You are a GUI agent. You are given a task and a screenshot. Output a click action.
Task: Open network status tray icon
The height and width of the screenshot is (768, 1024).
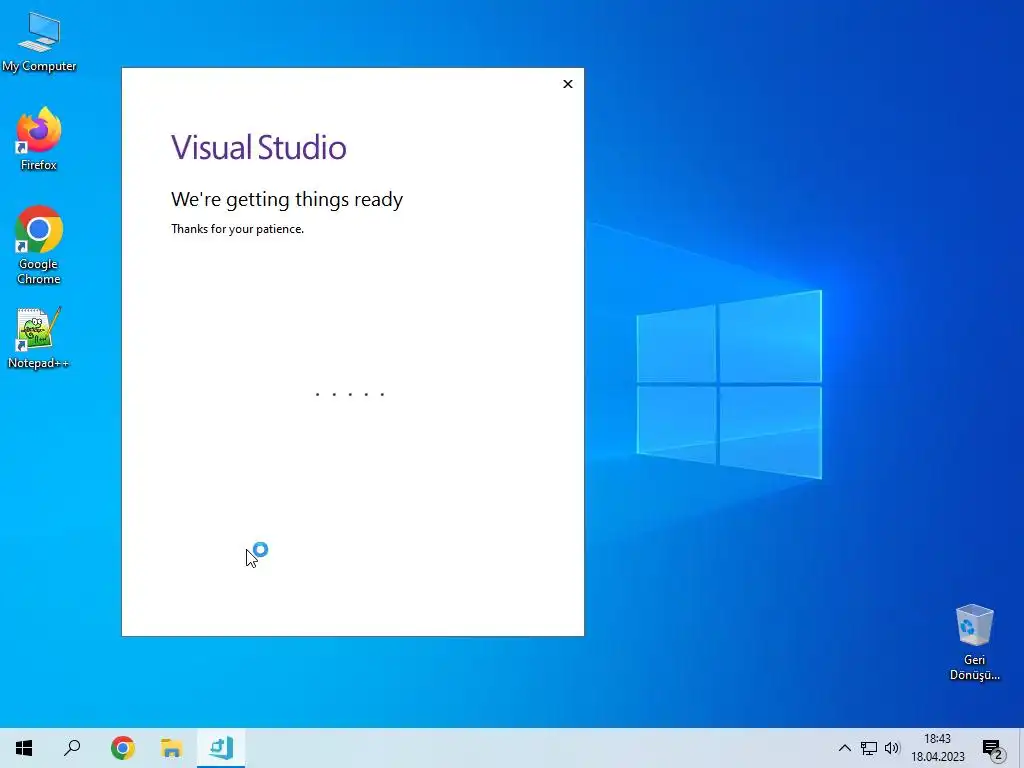pos(869,748)
